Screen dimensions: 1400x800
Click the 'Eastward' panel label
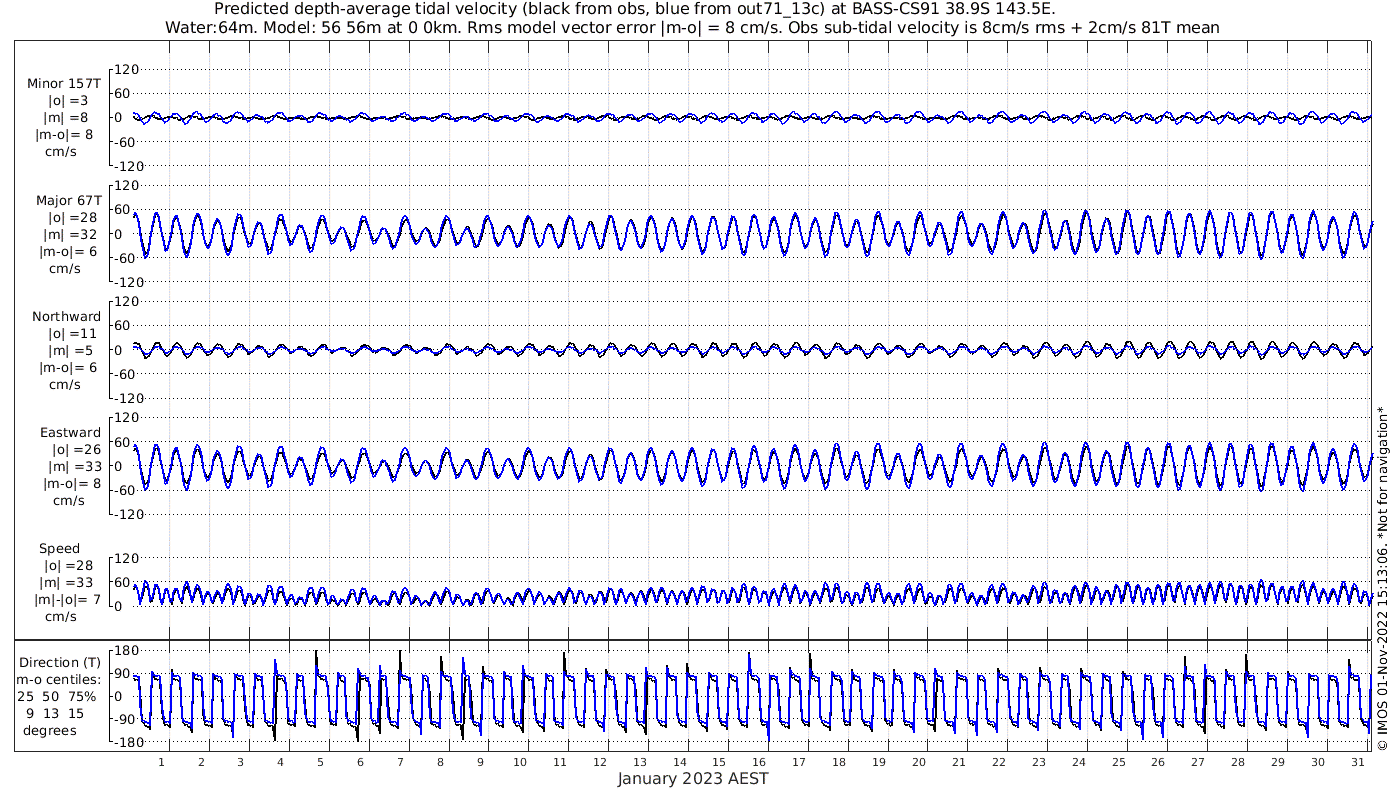[x=71, y=432]
